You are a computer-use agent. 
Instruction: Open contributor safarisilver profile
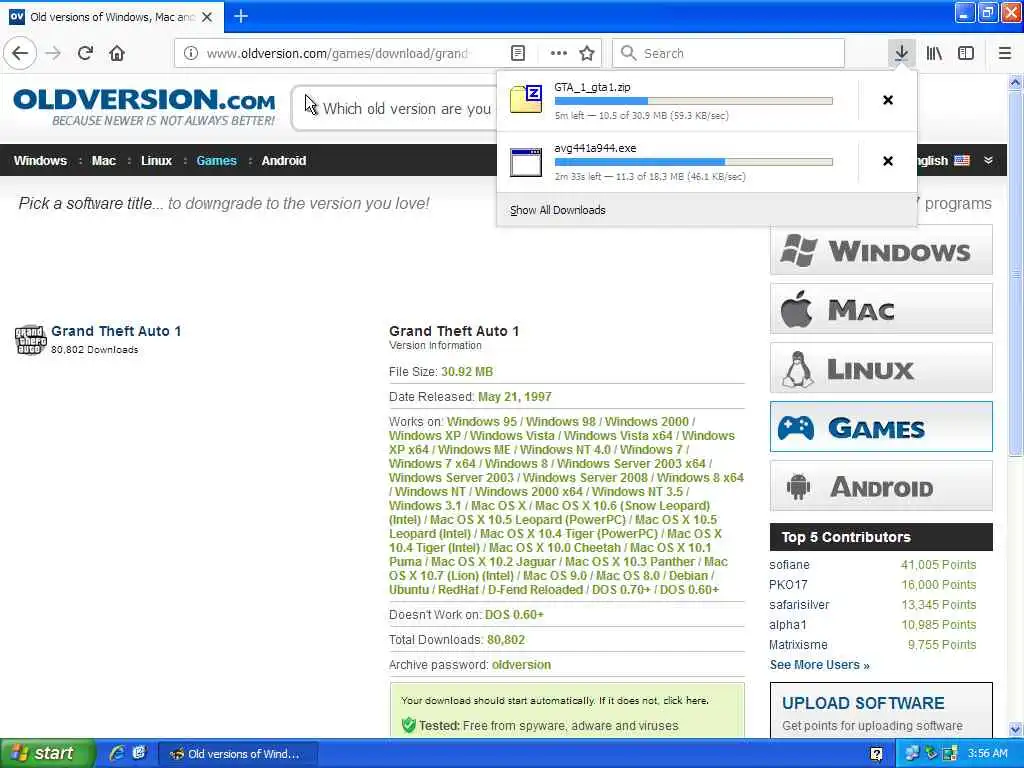(799, 605)
